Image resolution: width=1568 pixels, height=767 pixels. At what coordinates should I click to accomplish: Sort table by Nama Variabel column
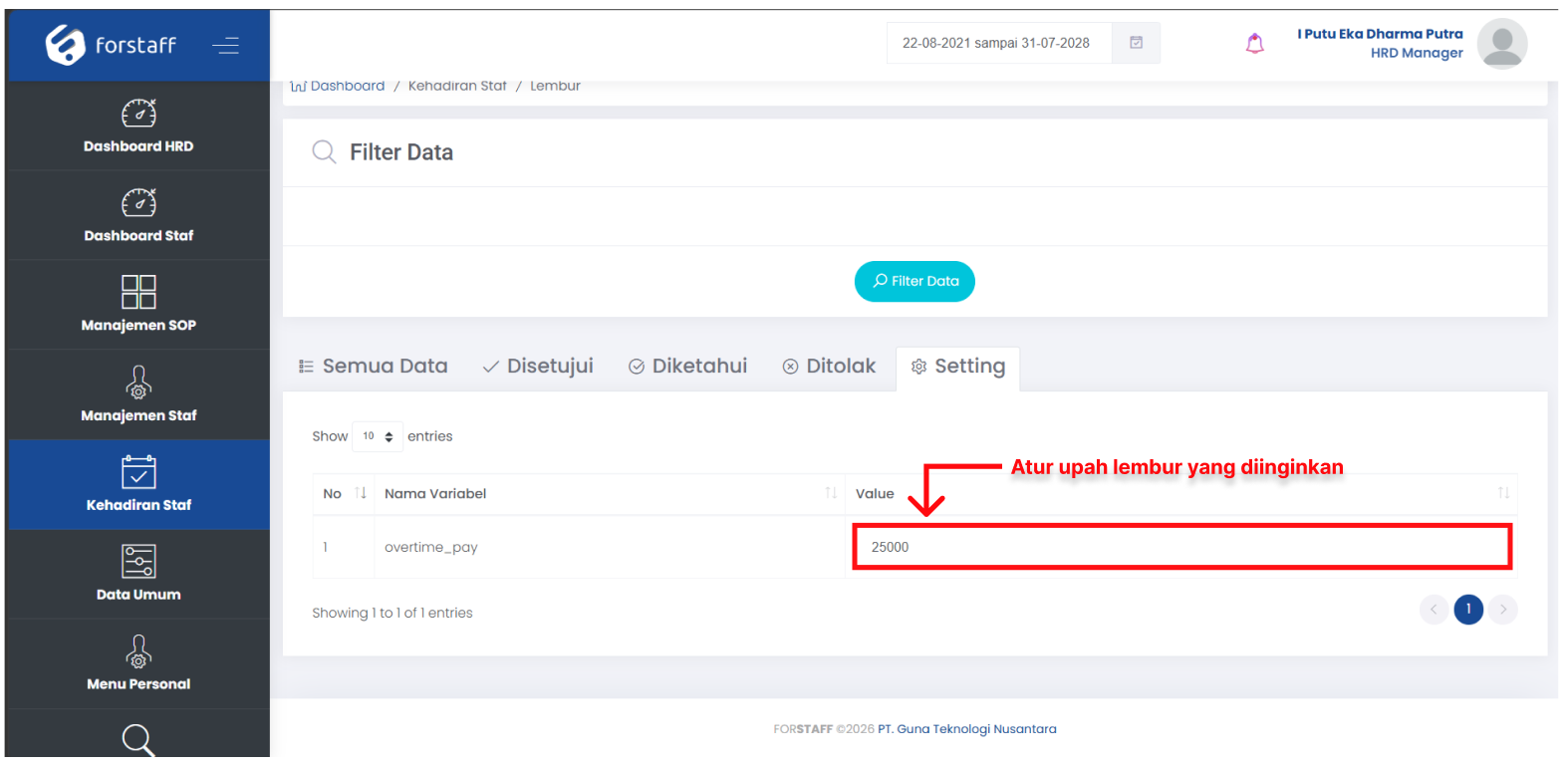coord(610,494)
